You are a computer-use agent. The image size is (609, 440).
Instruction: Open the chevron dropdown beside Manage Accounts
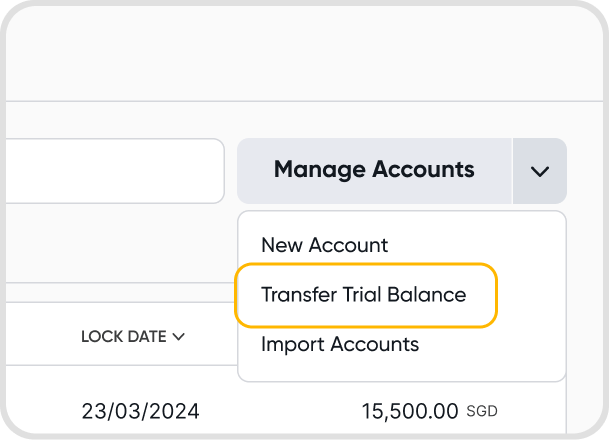(x=540, y=171)
